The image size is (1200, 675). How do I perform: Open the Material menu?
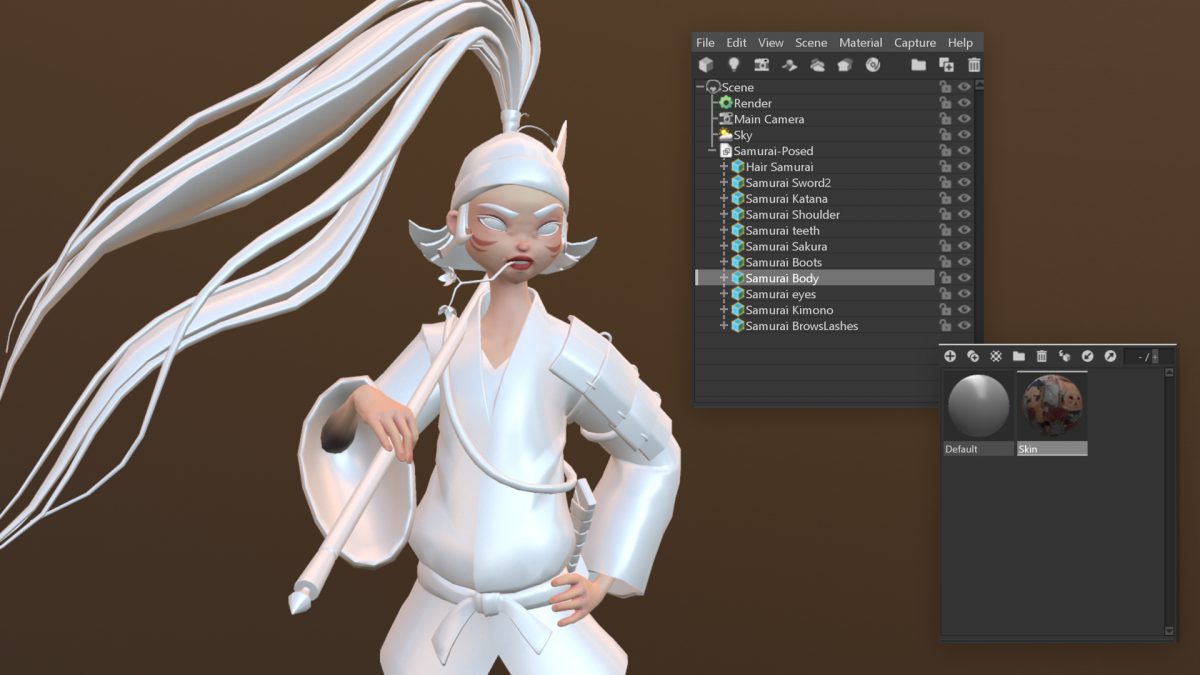coord(860,42)
